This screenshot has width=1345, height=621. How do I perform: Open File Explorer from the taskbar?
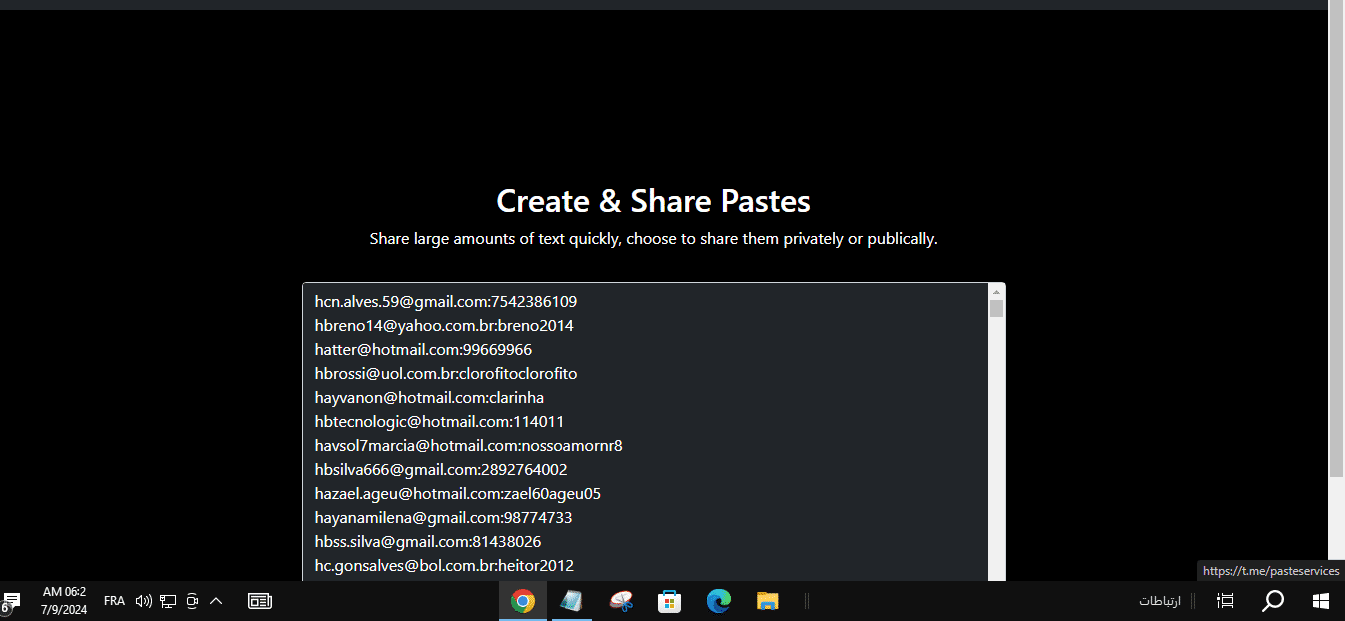(x=767, y=601)
